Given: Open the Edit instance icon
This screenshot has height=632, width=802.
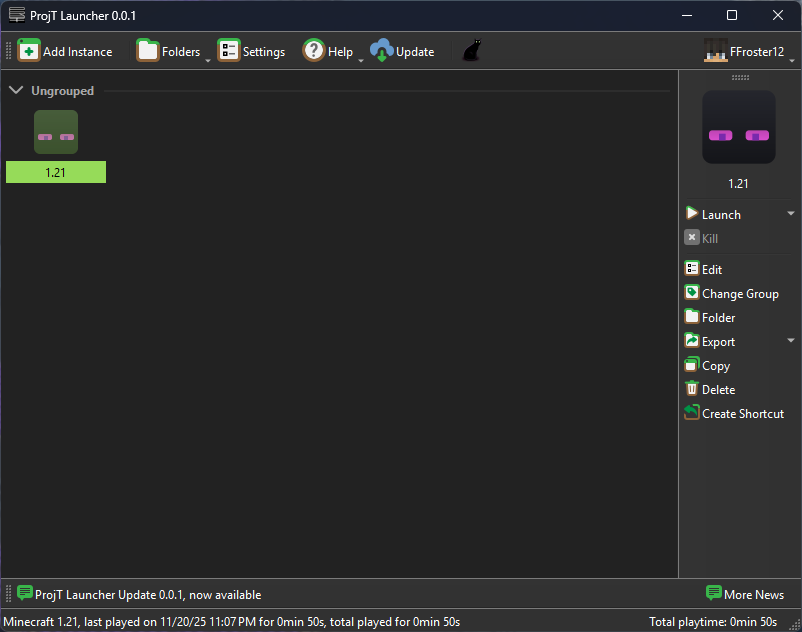Looking at the screenshot, I should [691, 269].
